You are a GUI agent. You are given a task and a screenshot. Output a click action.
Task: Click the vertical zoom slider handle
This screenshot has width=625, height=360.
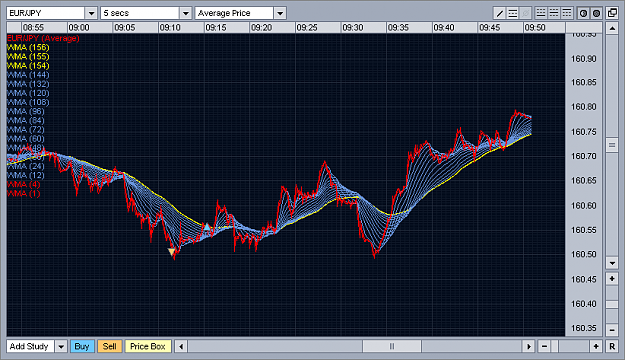pos(612,304)
